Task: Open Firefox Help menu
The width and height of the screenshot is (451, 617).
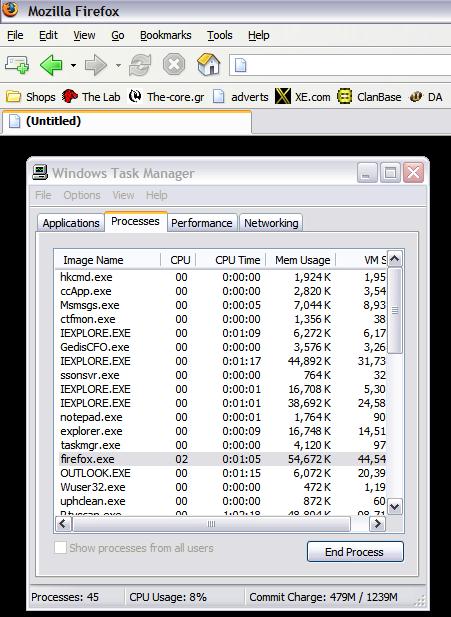Action: tap(259, 35)
